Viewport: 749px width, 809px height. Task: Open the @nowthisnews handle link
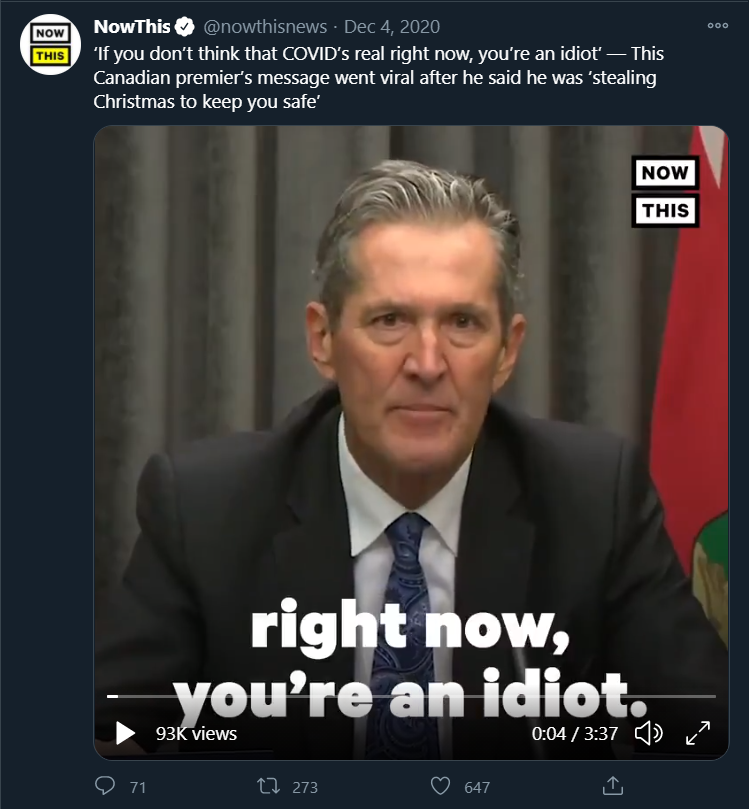263,27
